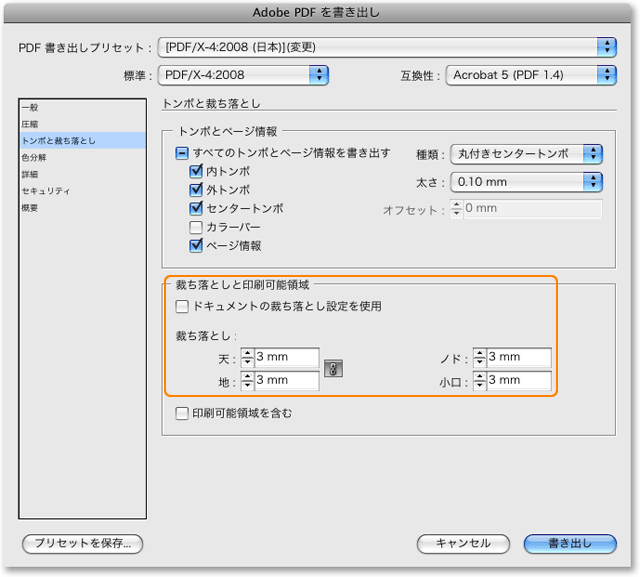Click the プリセットを保存 button
This screenshot has height=577, width=640.
point(83,543)
